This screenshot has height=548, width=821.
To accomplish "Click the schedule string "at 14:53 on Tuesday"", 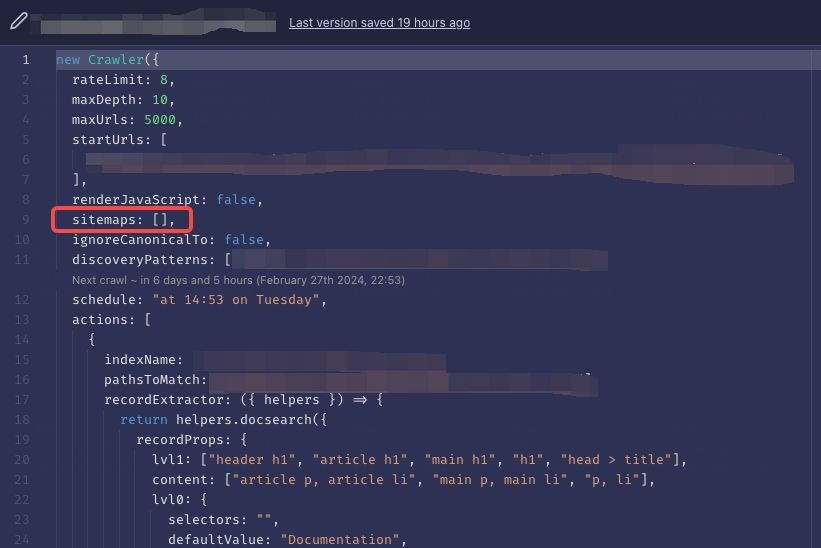I will pyautogui.click(x=239, y=300).
